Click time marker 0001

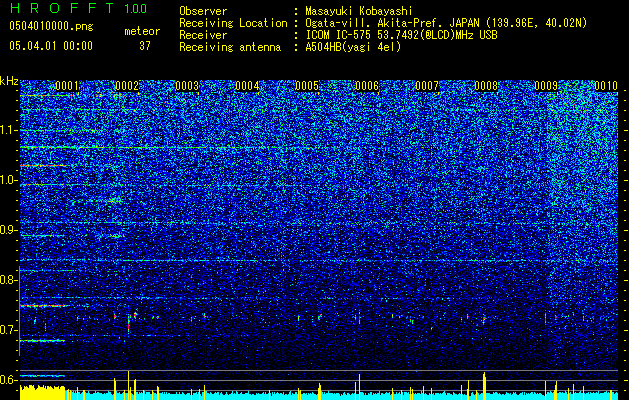(x=67, y=86)
